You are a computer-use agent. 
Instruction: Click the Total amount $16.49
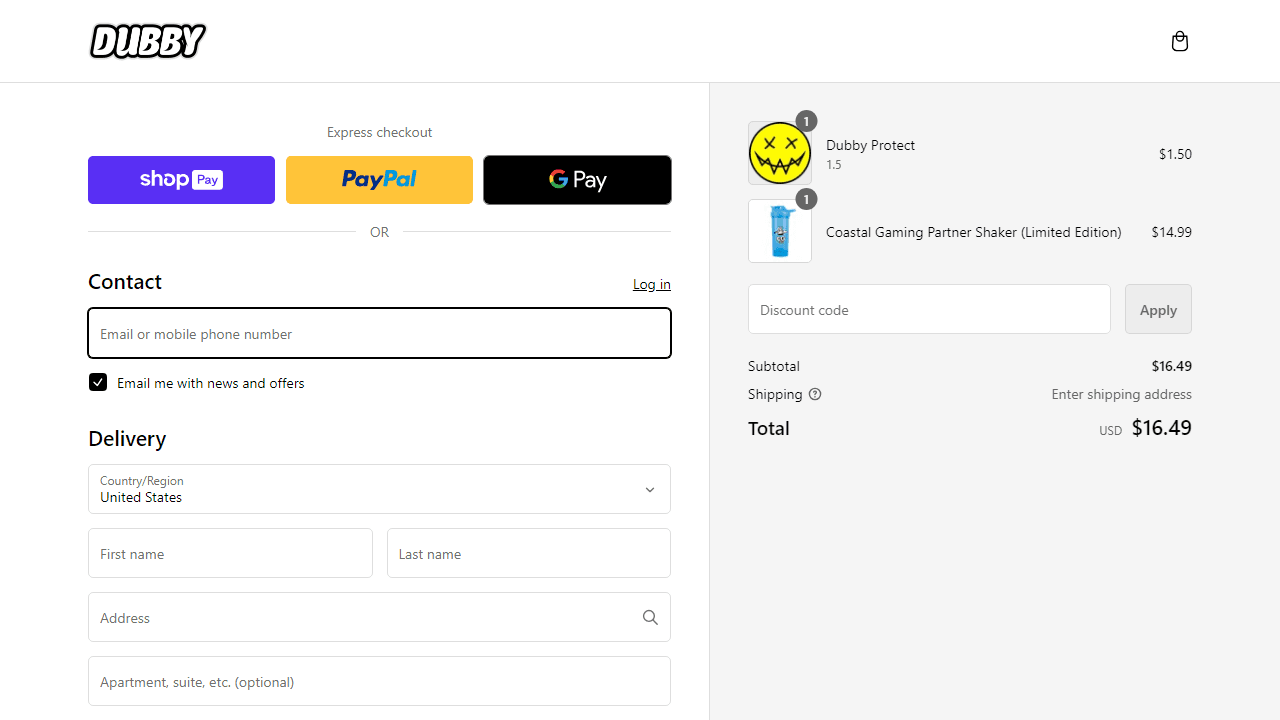1161,428
